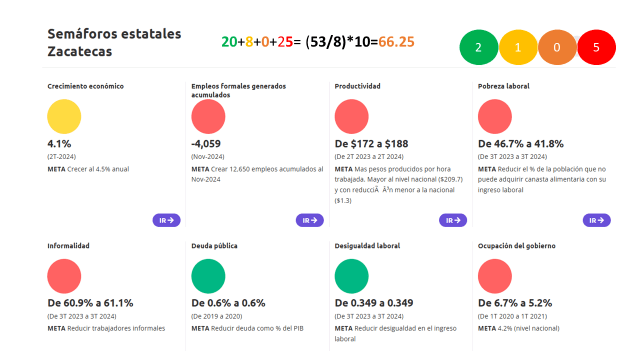
Task: Click red indicator for Ocupación del gobierno
Action: point(495,276)
